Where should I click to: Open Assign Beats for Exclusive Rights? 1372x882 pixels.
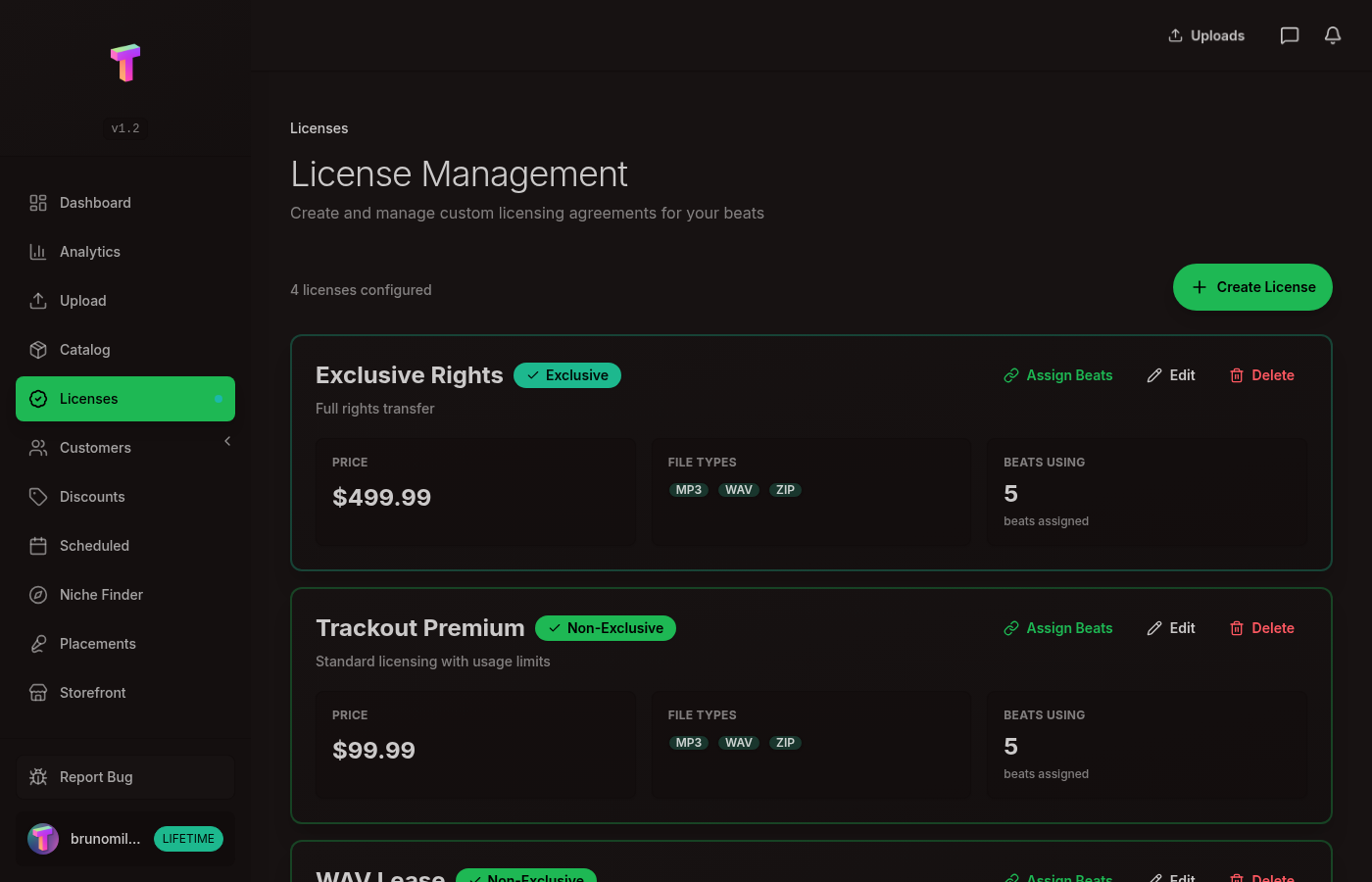coord(1058,375)
